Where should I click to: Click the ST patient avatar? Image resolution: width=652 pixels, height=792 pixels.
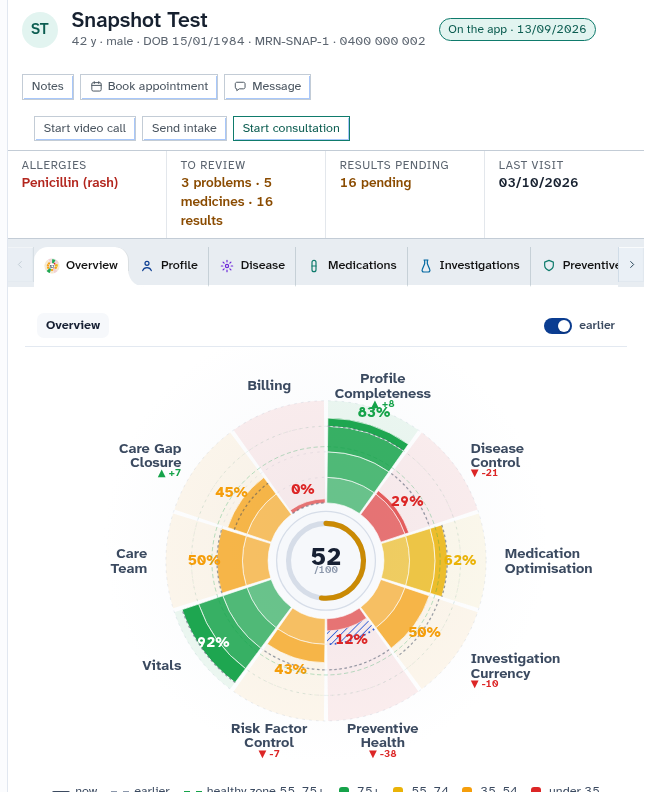click(40, 30)
